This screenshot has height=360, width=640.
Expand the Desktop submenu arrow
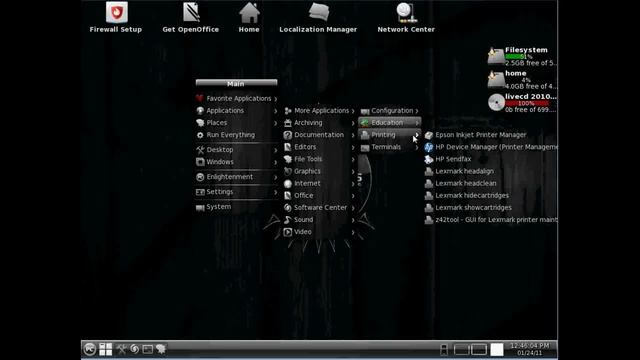(x=276, y=150)
